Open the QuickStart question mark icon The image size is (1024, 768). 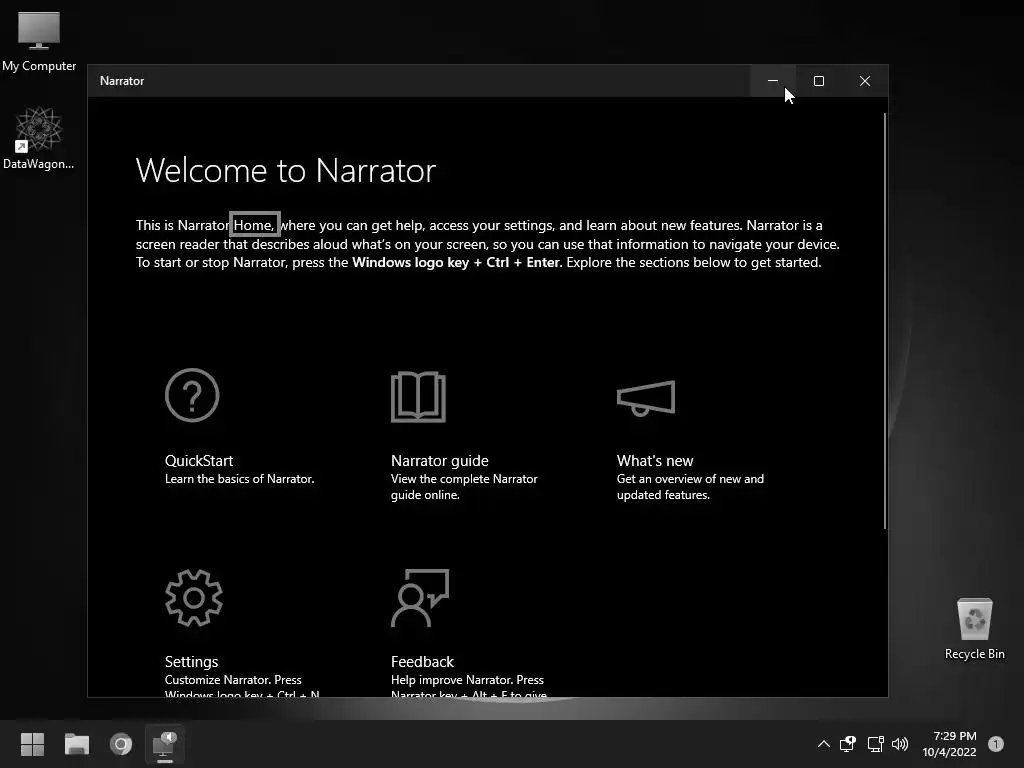[x=192, y=395]
